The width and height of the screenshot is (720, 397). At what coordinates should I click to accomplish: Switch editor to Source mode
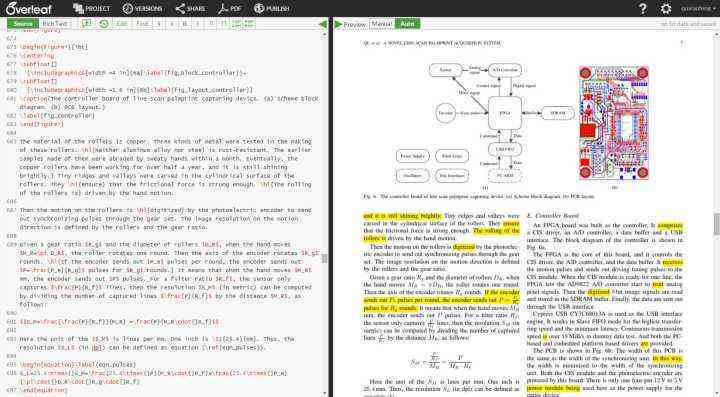23,23
